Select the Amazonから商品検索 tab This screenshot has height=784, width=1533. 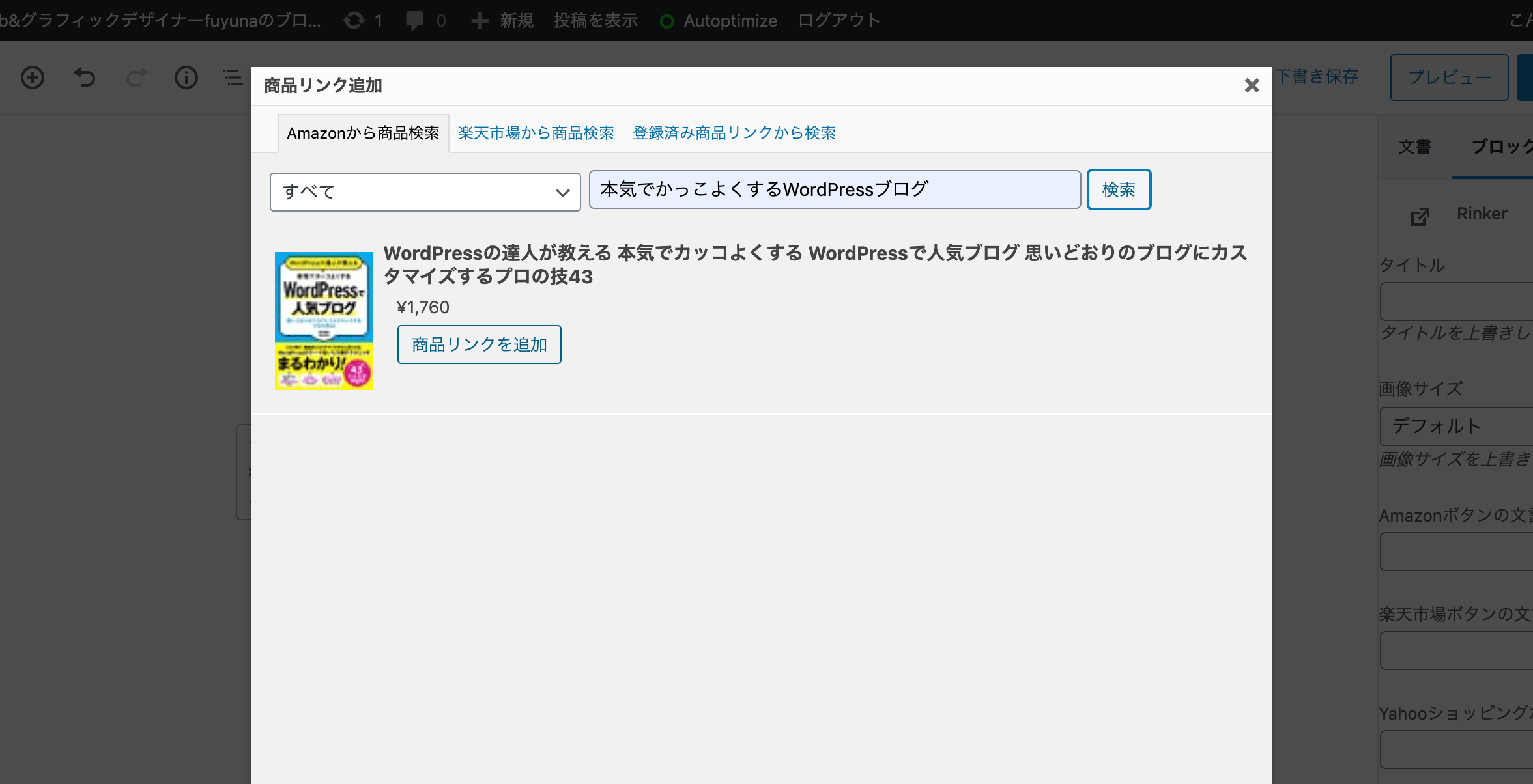click(x=364, y=133)
